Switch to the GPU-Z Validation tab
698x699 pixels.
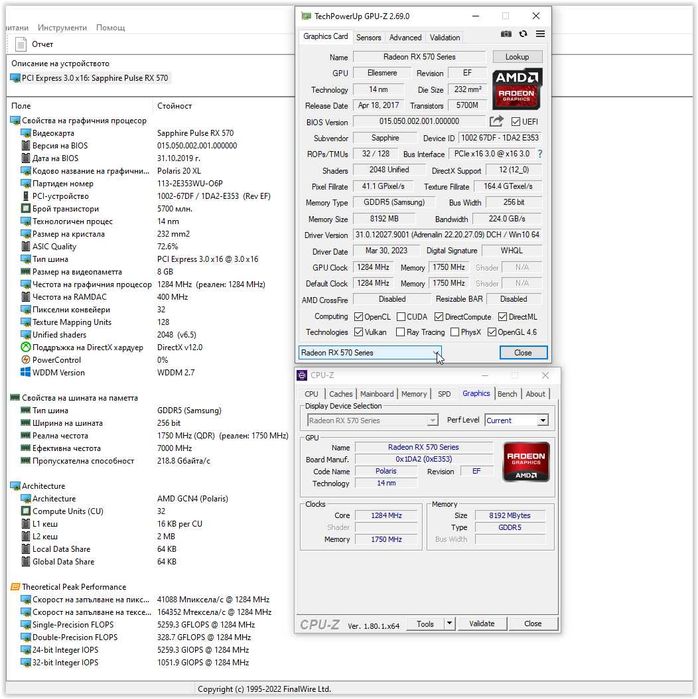tap(445, 37)
